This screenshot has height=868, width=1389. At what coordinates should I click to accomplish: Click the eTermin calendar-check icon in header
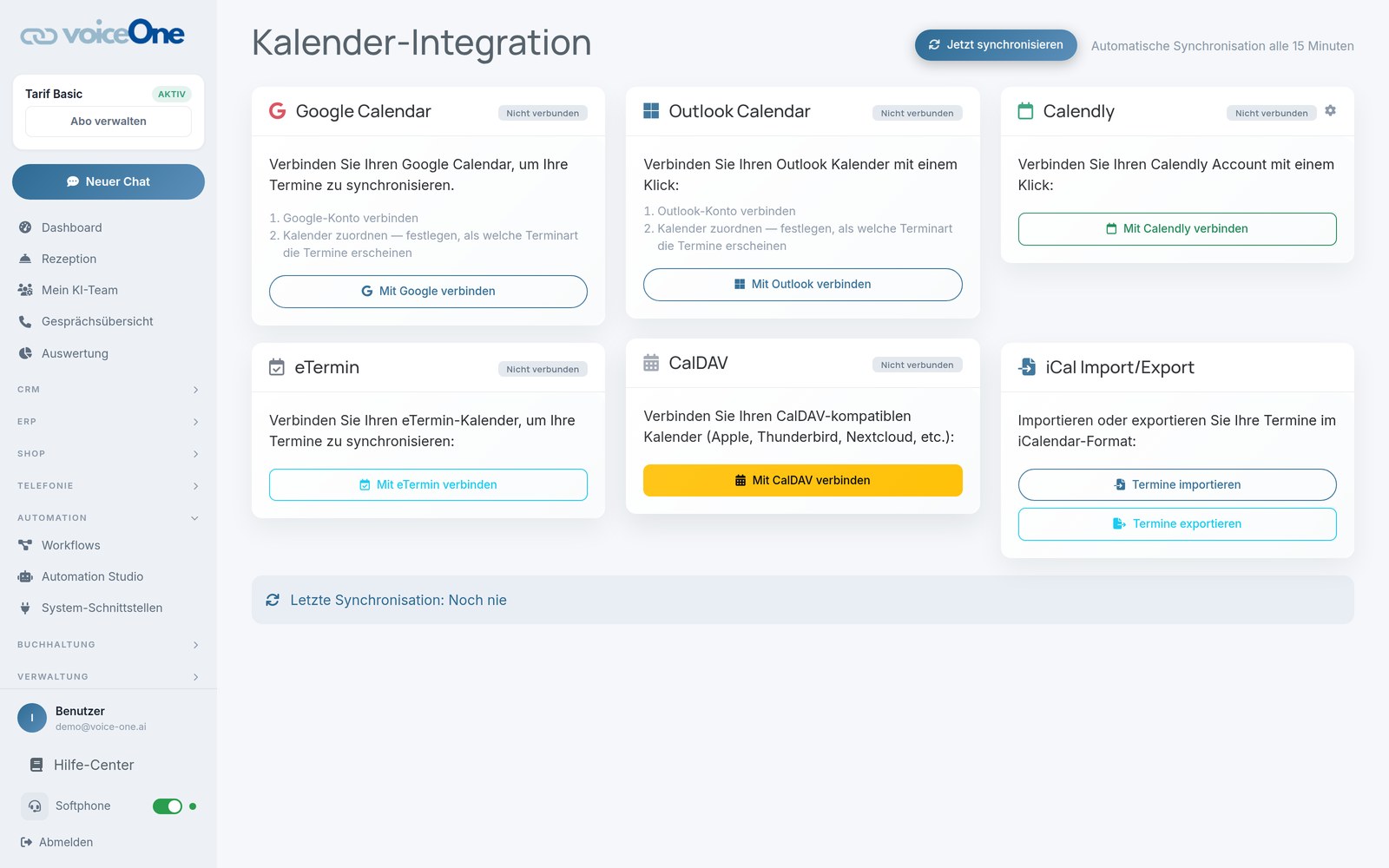tap(277, 367)
